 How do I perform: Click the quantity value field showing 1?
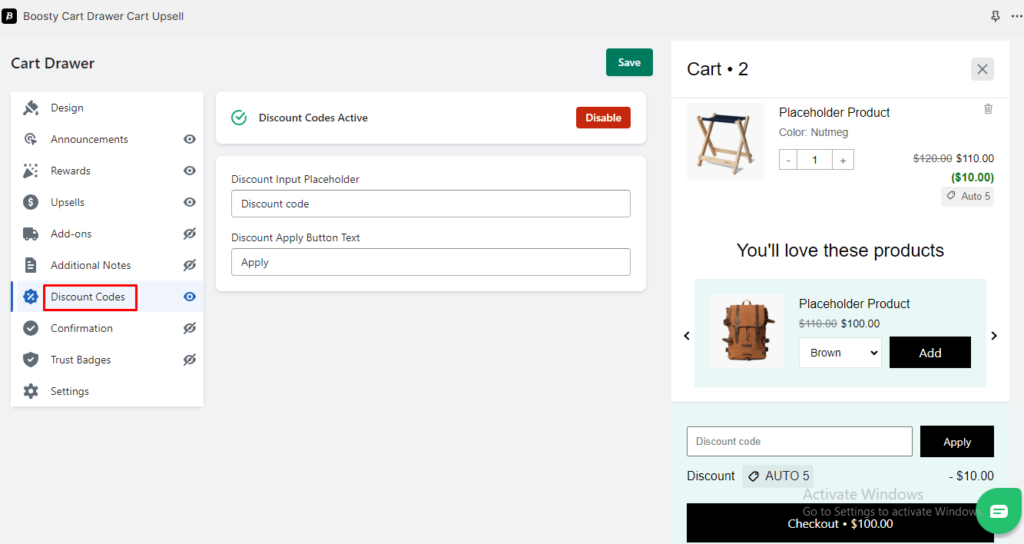[815, 160]
